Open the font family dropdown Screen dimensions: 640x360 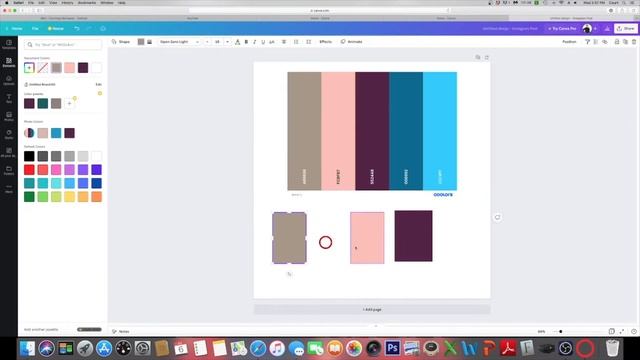[179, 42]
